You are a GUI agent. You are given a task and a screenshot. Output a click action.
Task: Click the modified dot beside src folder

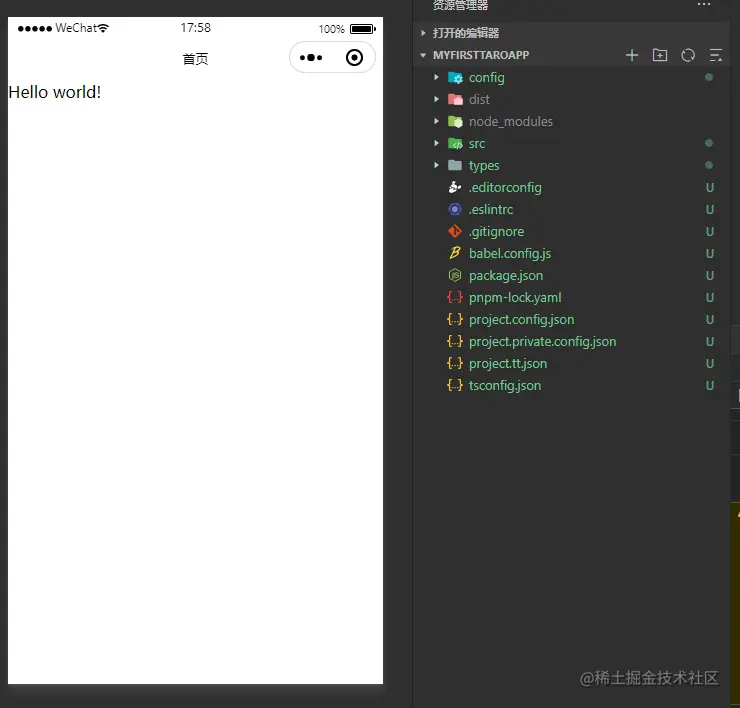point(709,143)
